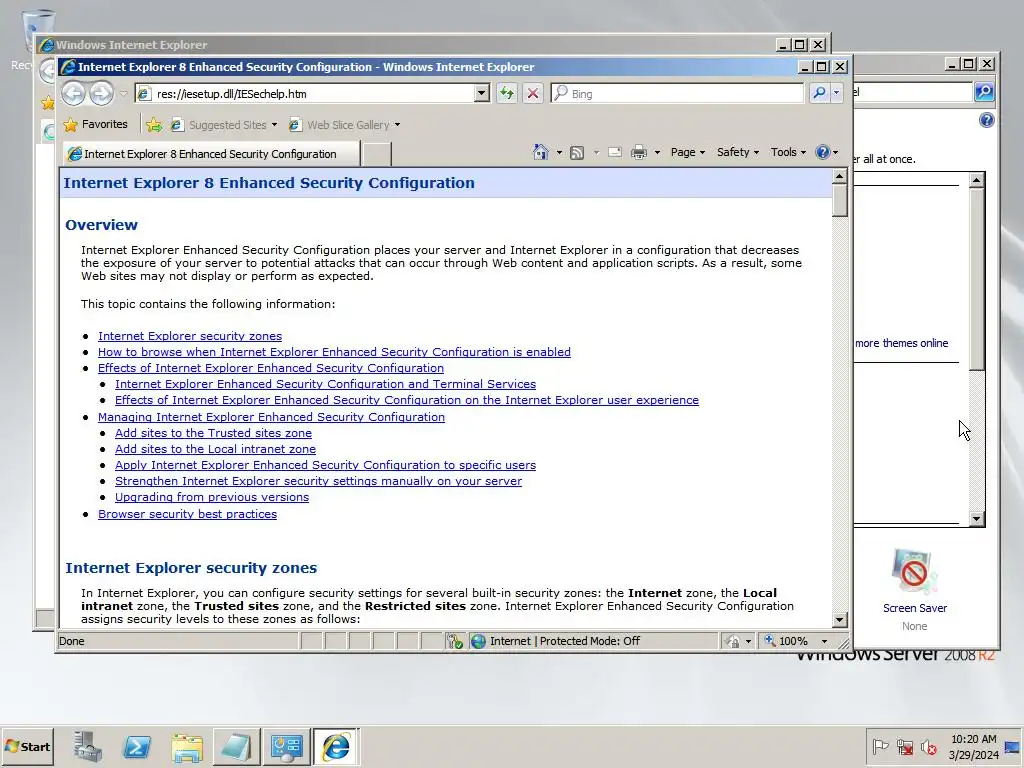This screenshot has height=768, width=1024.
Task: Open Strengthen security settings manually link
Action: coord(319,481)
